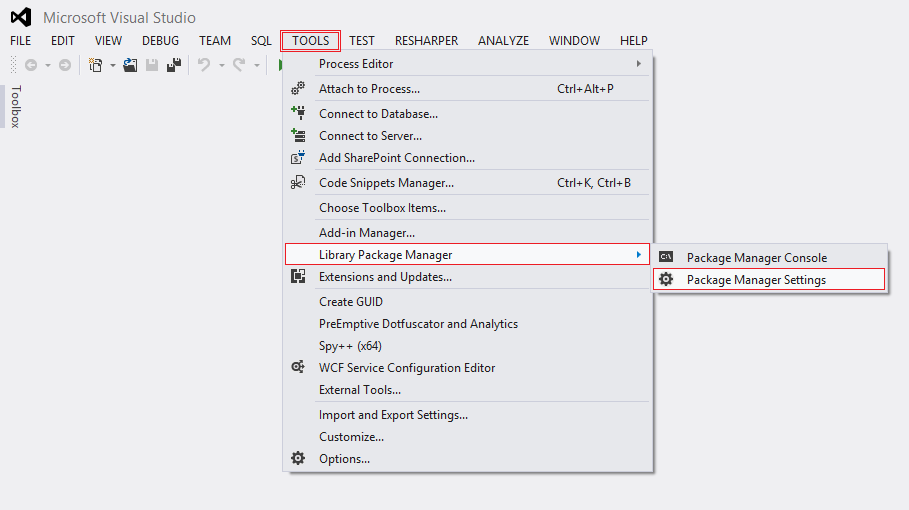Open Options... menu entry

(467, 459)
